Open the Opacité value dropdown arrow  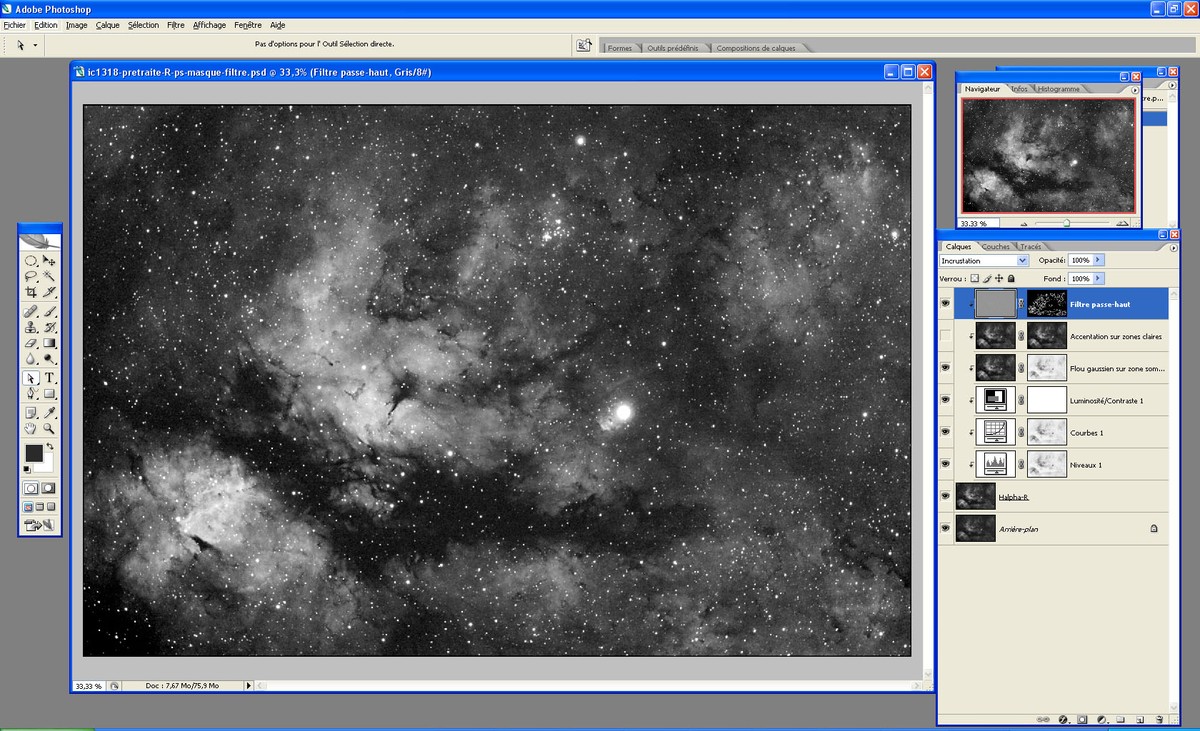pos(1097,259)
